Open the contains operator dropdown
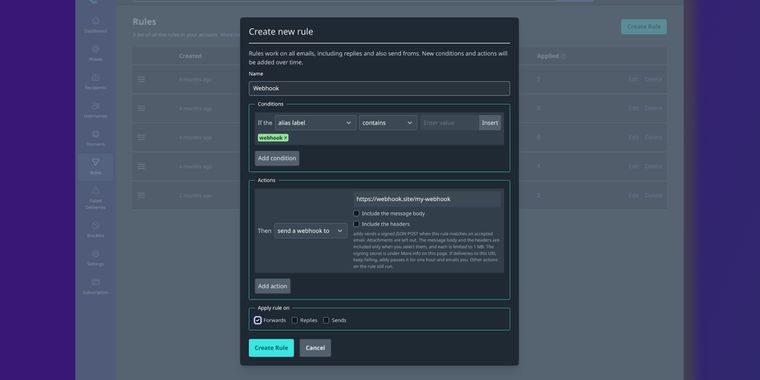 (x=388, y=123)
